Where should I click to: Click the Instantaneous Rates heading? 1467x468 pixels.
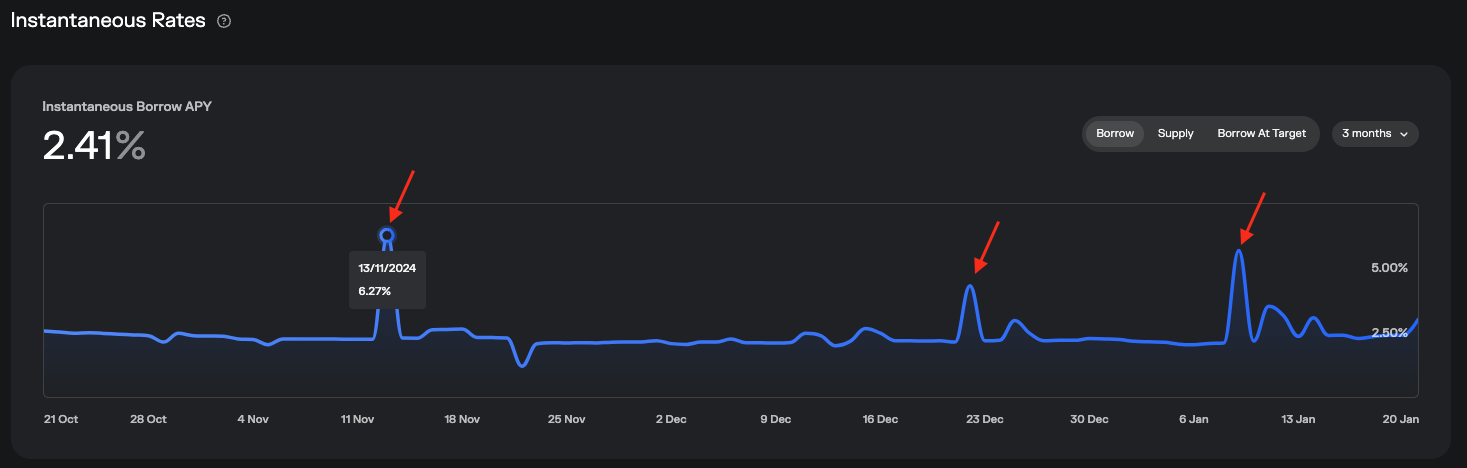coord(108,20)
